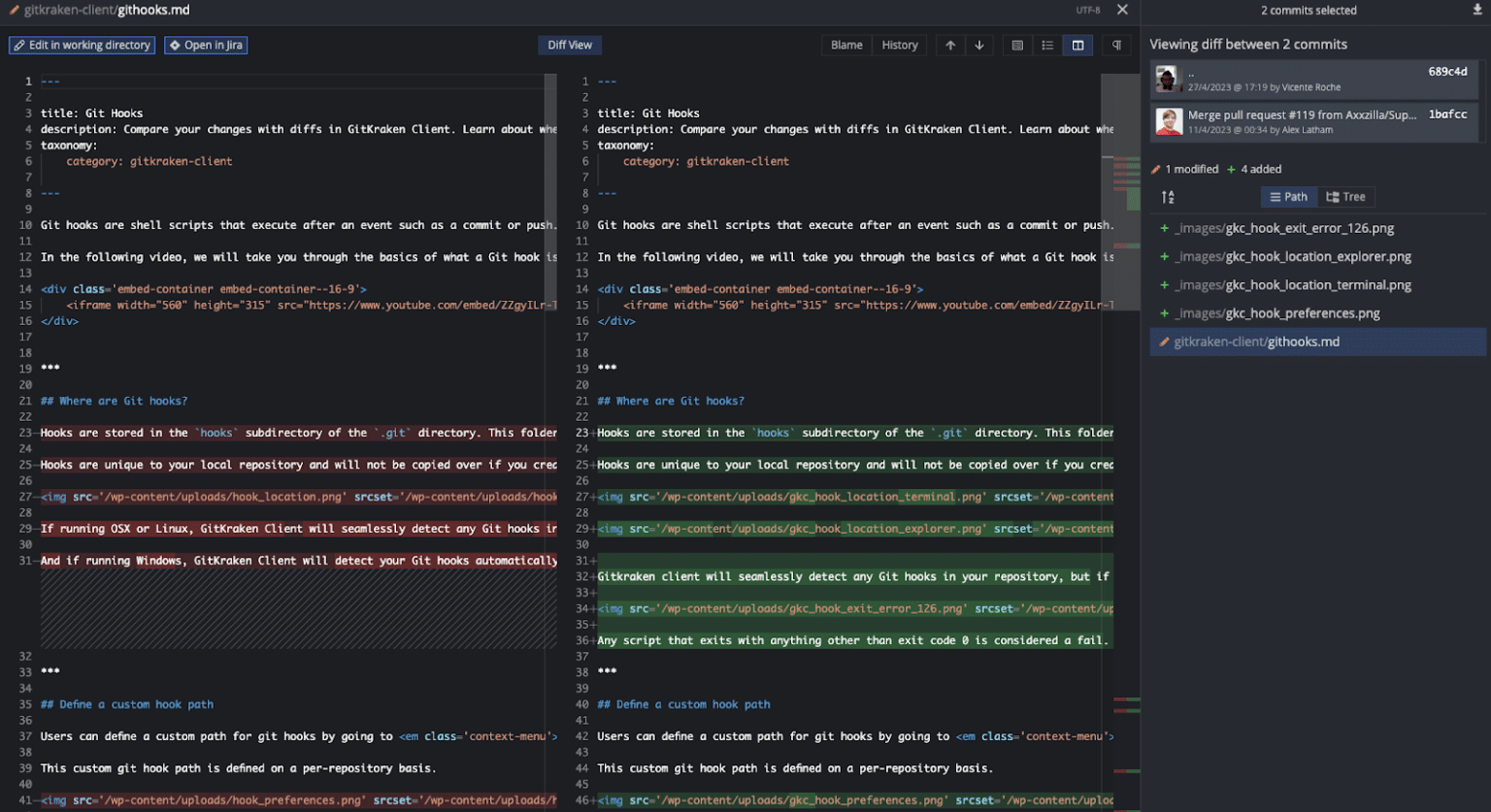This screenshot has height=812, width=1491.
Task: Jump to next change with down arrow
Action: 979,46
